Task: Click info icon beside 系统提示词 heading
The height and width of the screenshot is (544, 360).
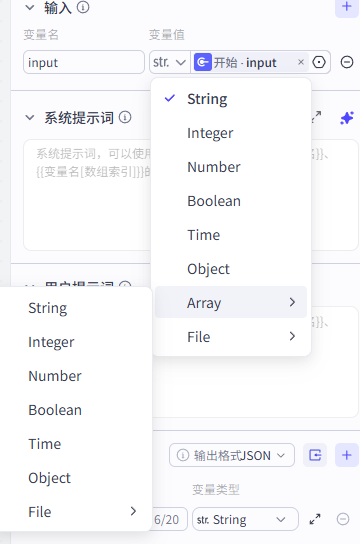Action: click(125, 117)
